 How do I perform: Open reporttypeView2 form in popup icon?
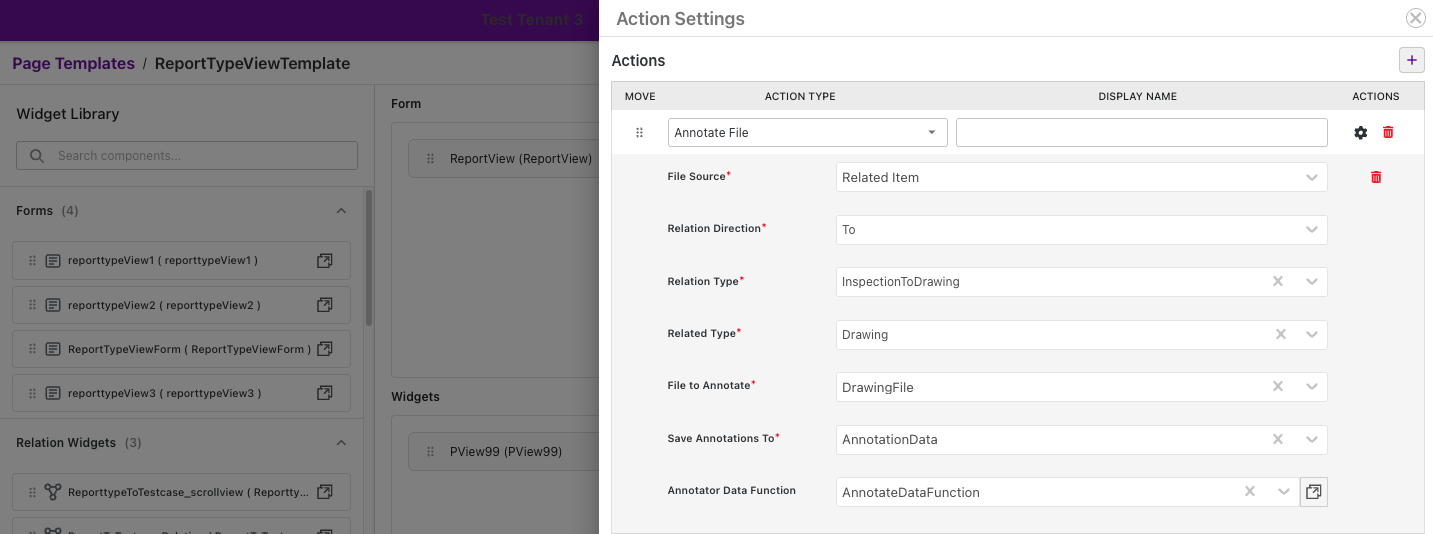click(324, 305)
